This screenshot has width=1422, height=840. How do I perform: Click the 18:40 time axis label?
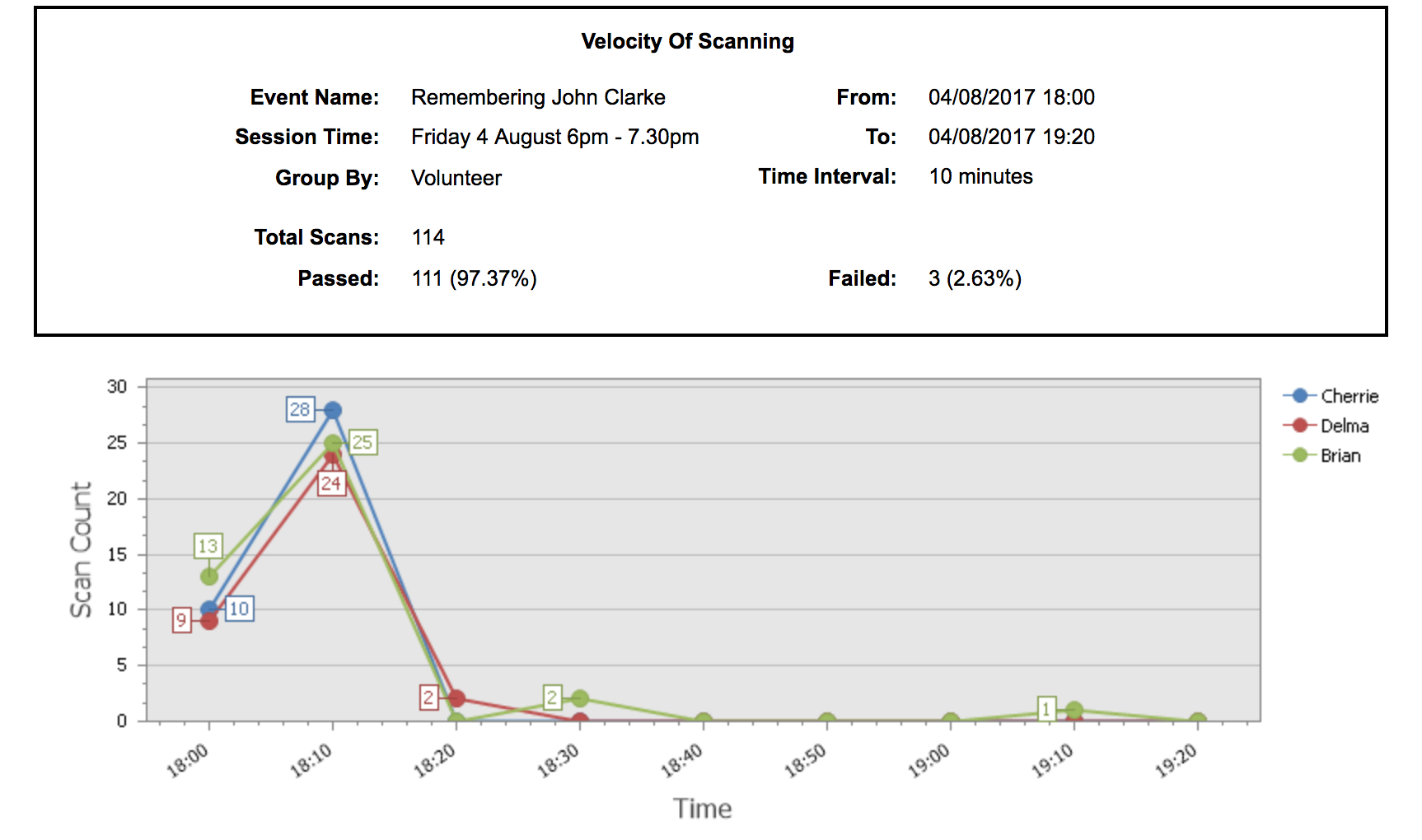click(682, 760)
